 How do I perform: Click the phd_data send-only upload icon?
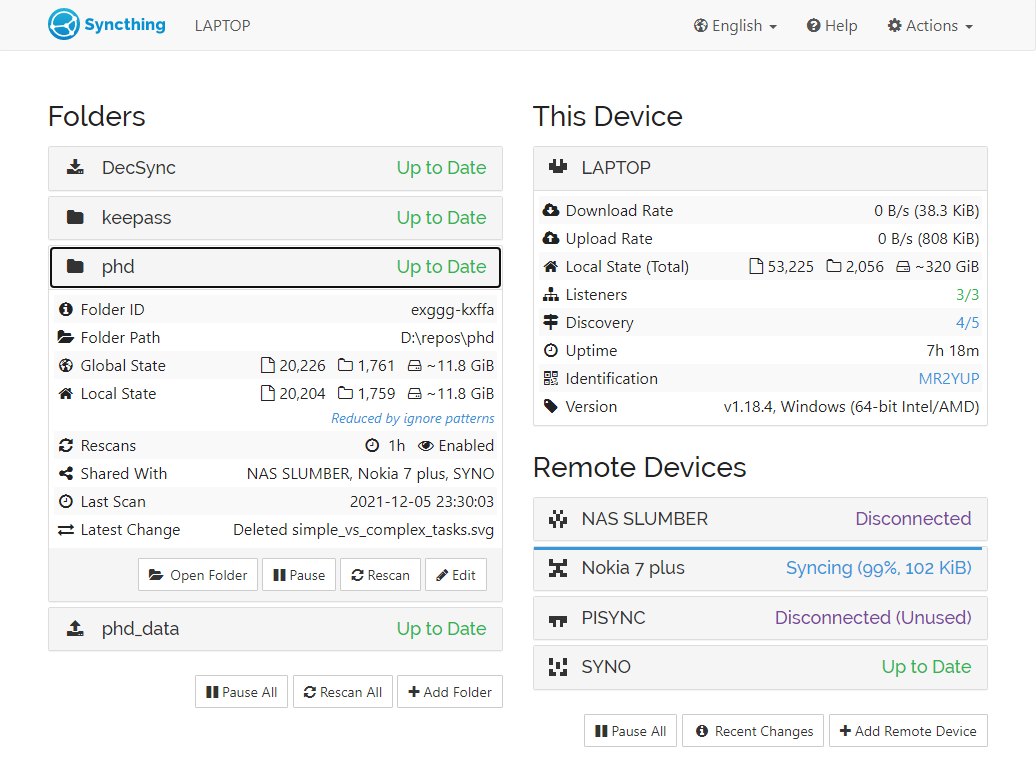(x=75, y=629)
